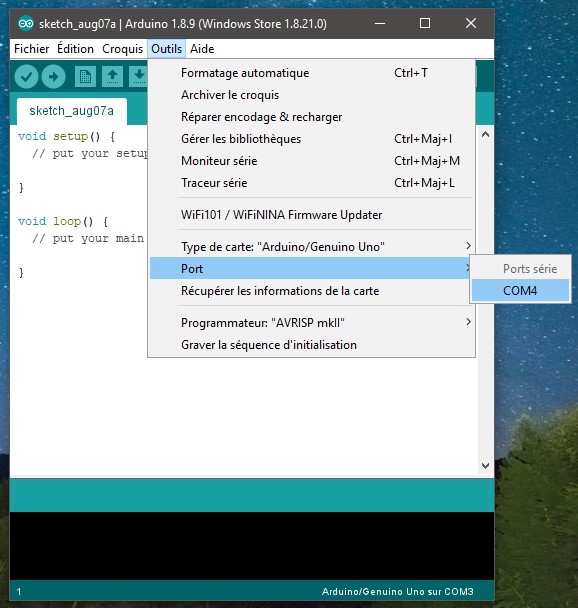Open the Fichier menu
The image size is (578, 608).
31,49
